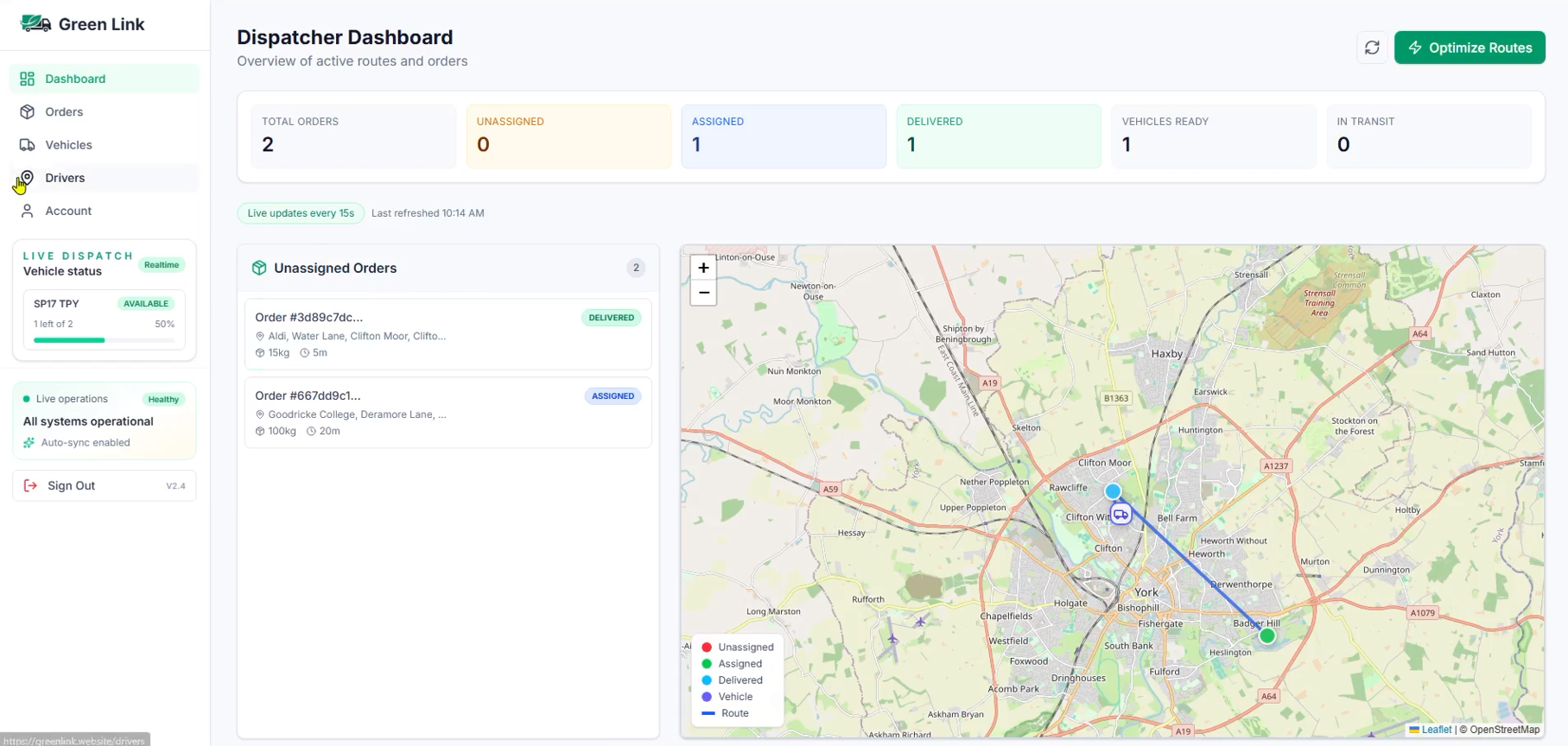The width and height of the screenshot is (1568, 746).
Task: Click the Optimize Routes button
Action: (1469, 47)
